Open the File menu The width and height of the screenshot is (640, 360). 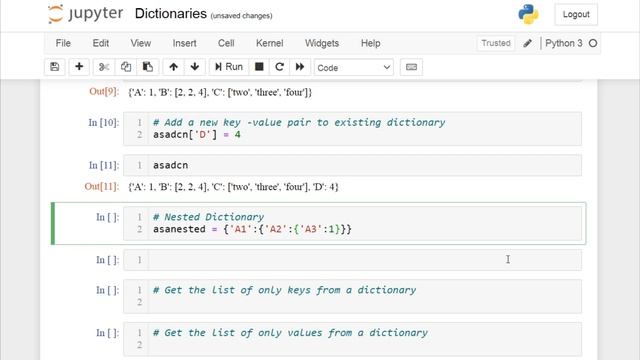click(x=63, y=43)
